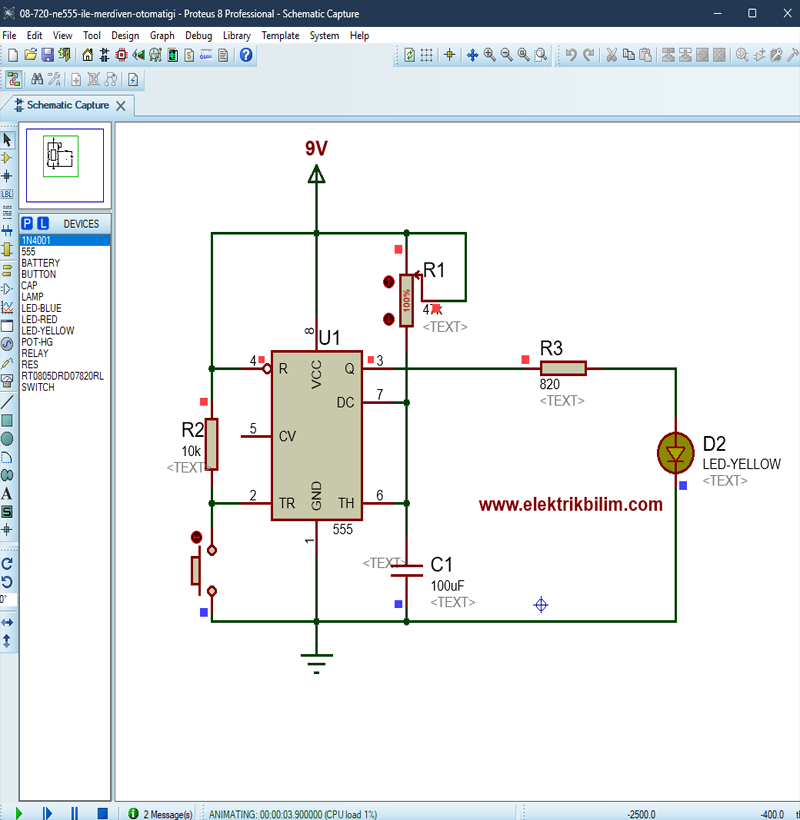
Task: Toggle the selection arrow mode tool
Action: [x=7, y=139]
